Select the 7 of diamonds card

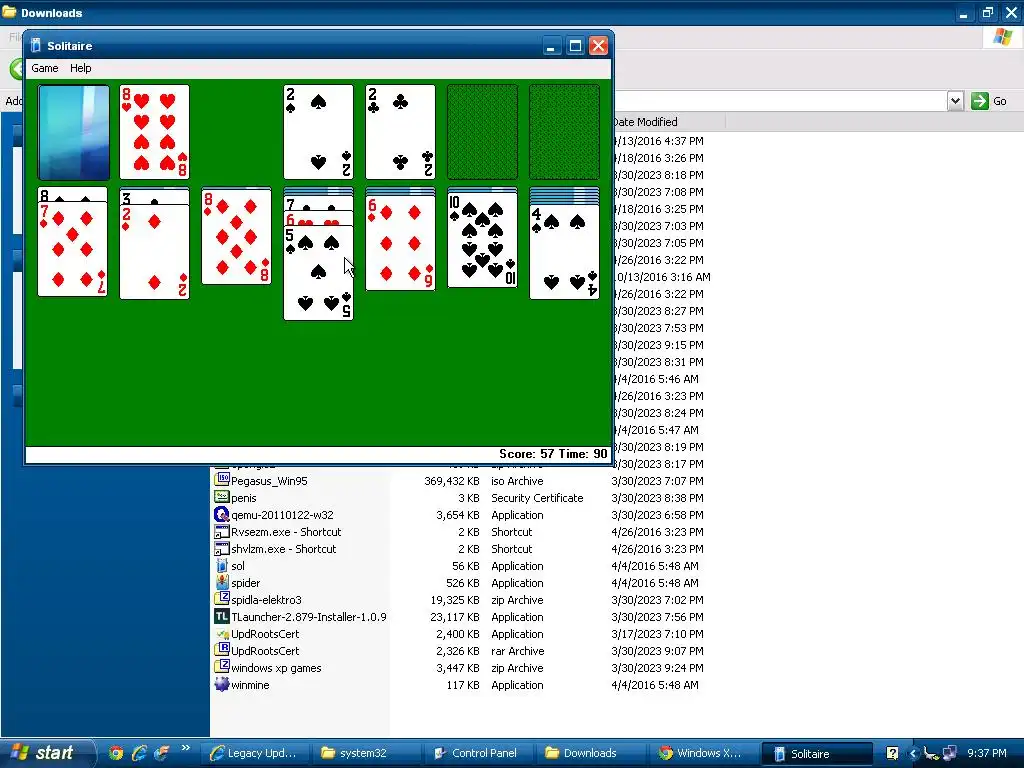(x=72, y=249)
